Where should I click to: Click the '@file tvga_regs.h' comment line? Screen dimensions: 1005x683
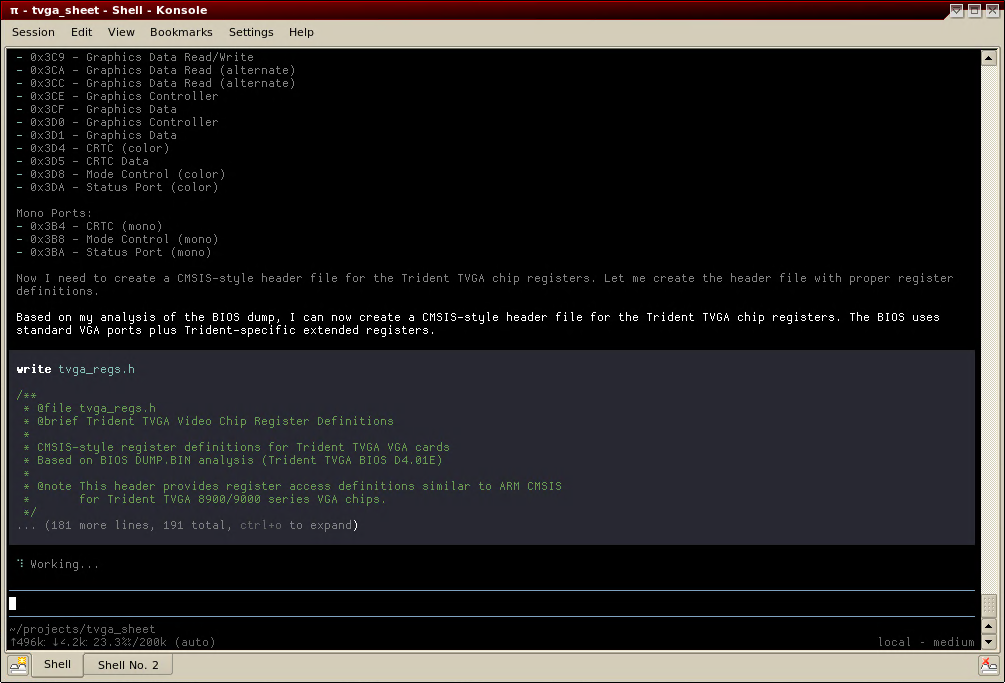pos(89,408)
